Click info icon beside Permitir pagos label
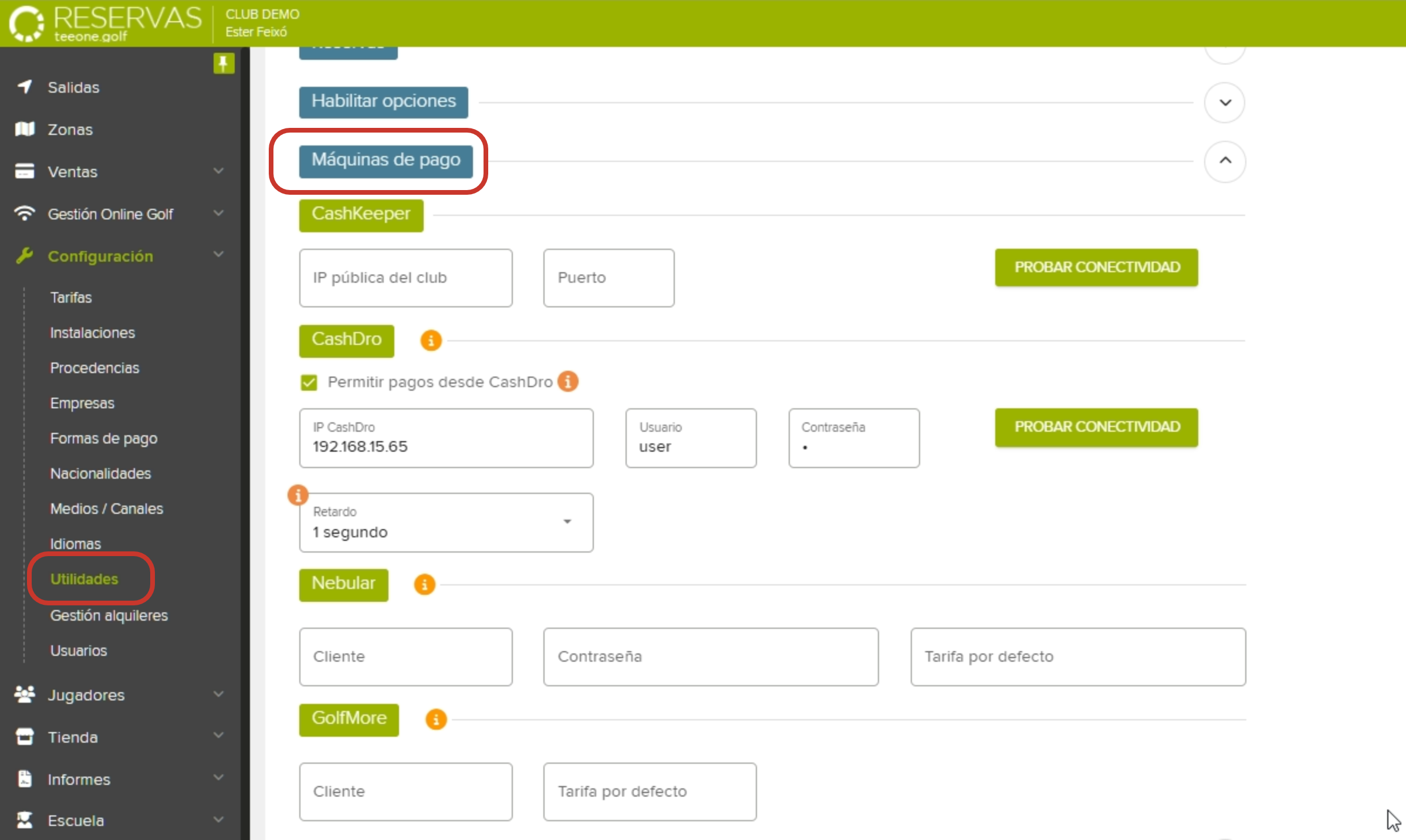Screen dimensions: 1406x840 [568, 381]
